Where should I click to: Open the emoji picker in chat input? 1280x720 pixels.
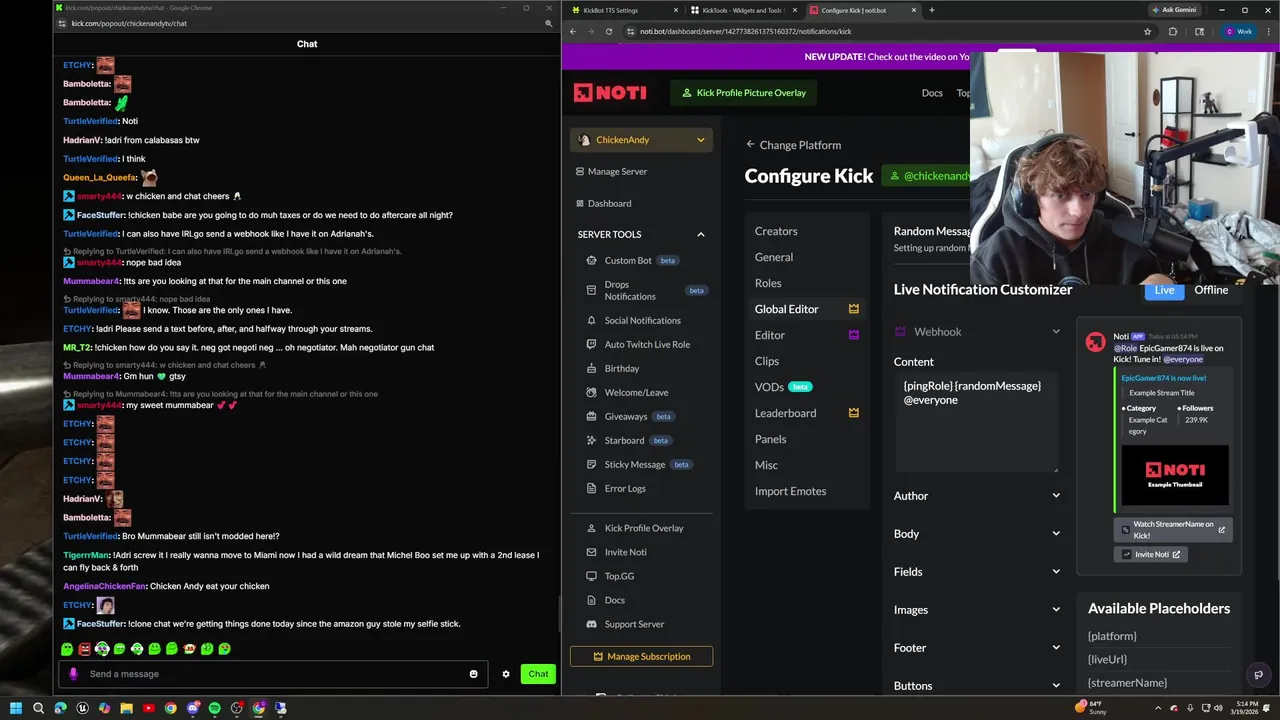tap(474, 674)
